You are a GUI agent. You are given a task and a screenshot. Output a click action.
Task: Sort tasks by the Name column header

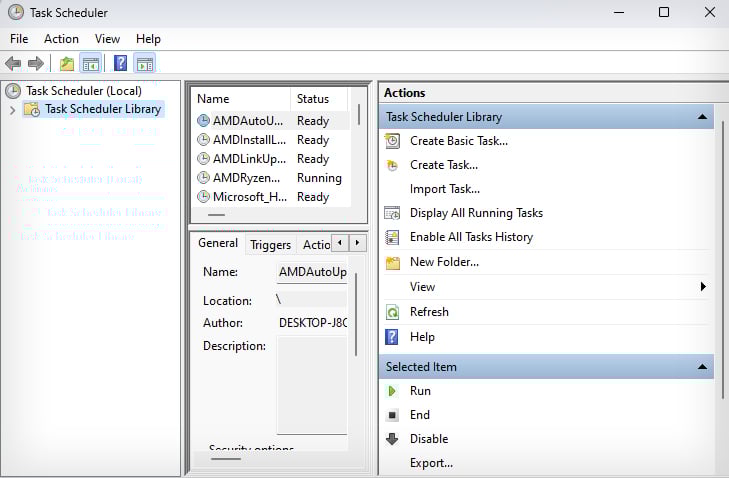[241, 99]
